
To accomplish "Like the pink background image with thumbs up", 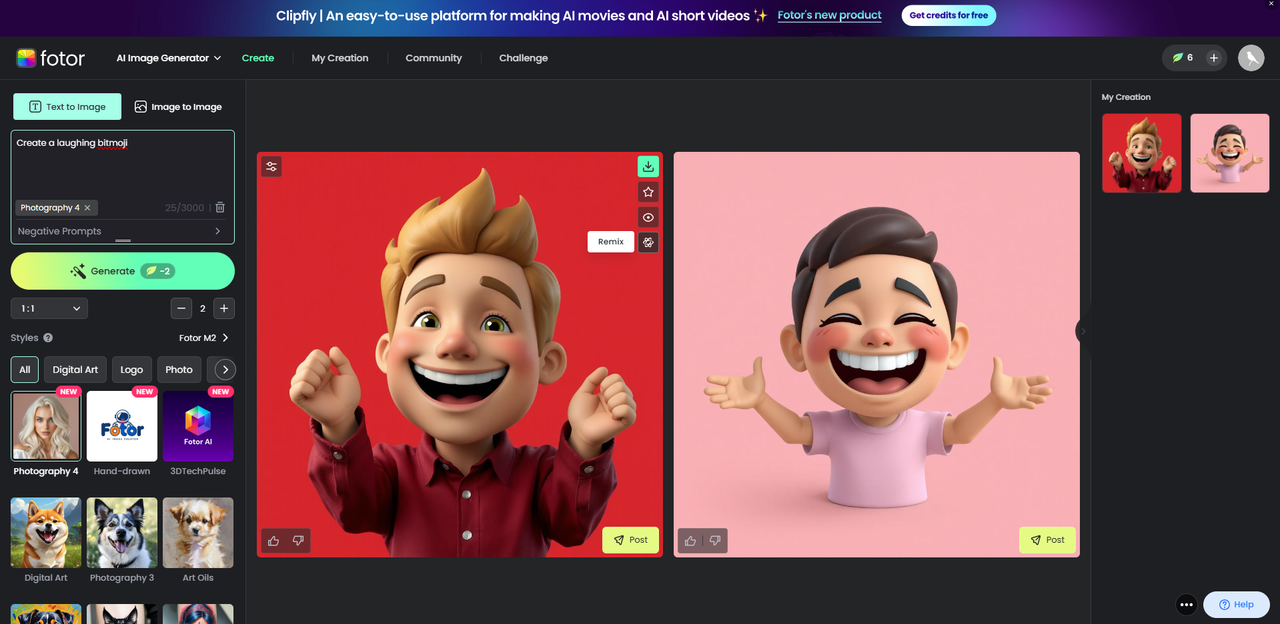I will 690,540.
